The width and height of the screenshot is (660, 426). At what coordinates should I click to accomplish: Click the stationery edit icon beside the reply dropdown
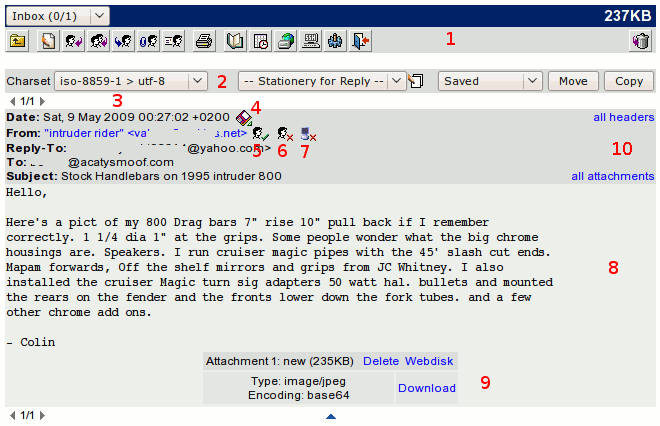coord(417,81)
